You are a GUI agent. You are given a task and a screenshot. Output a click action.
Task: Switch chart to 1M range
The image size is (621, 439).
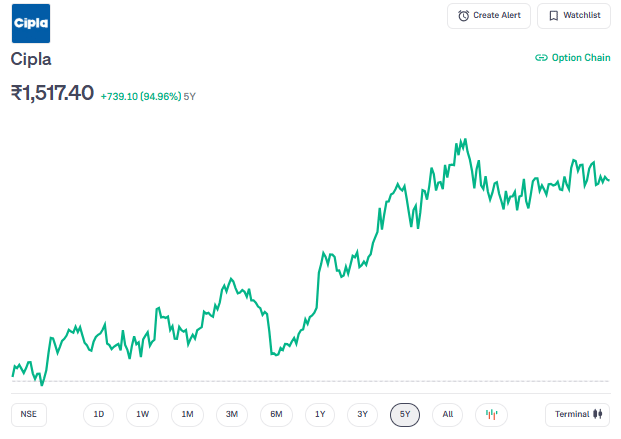(x=187, y=414)
